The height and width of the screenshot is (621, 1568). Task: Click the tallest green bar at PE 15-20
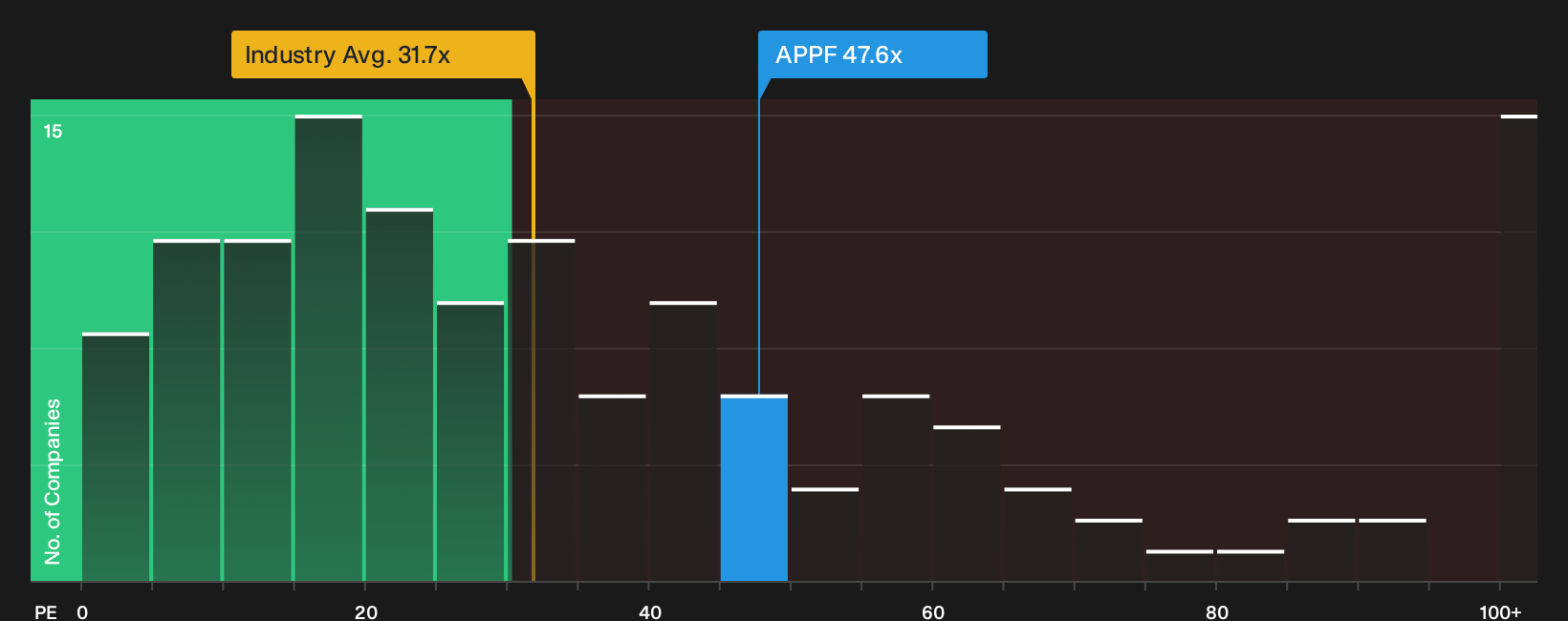[329, 349]
